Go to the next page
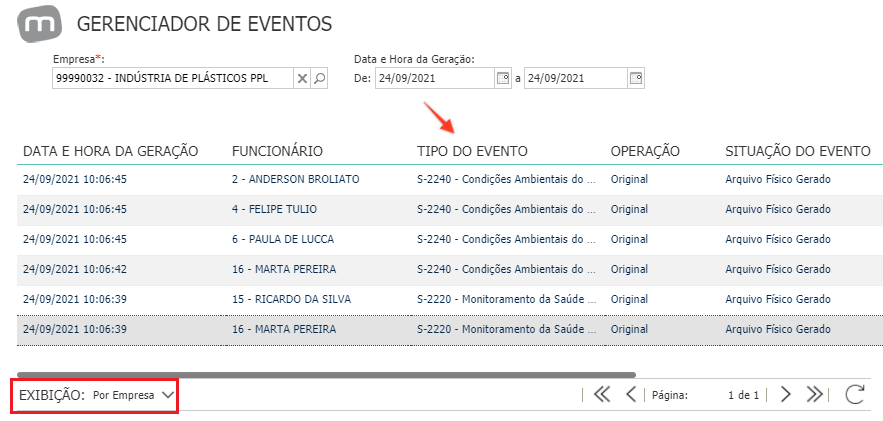 coord(786,395)
